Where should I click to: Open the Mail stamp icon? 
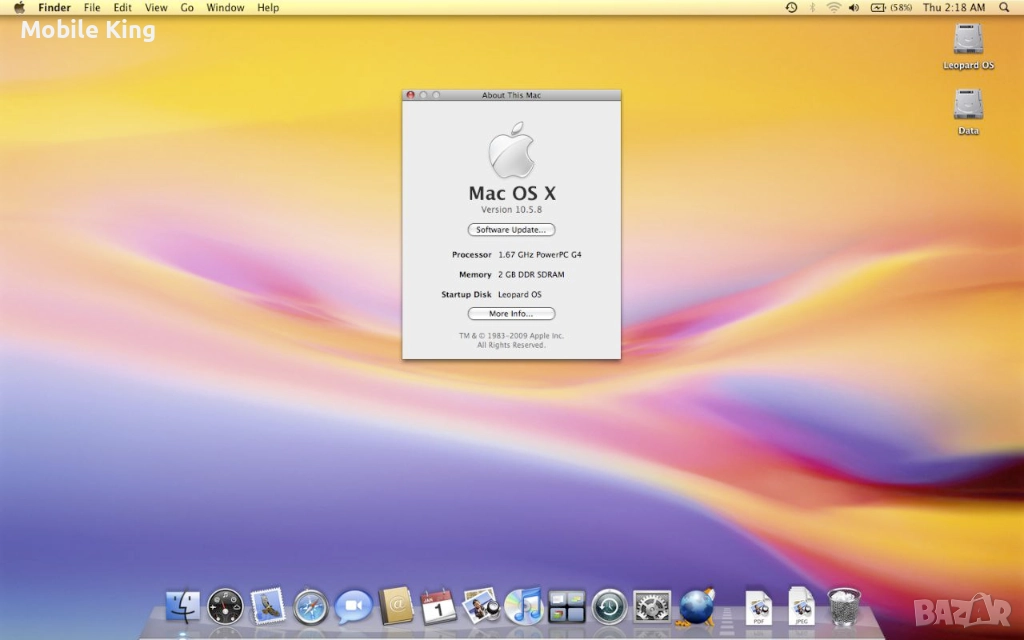tap(268, 605)
